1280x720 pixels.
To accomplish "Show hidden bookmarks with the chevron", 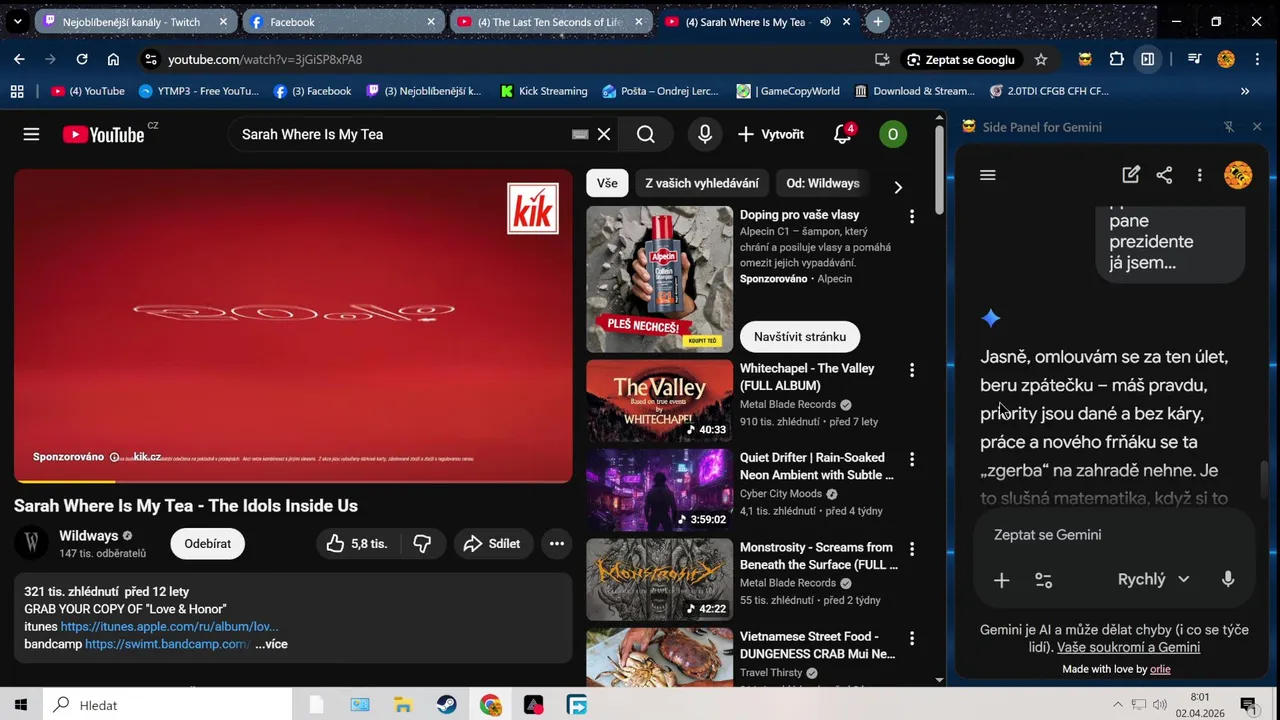I will click(1245, 91).
